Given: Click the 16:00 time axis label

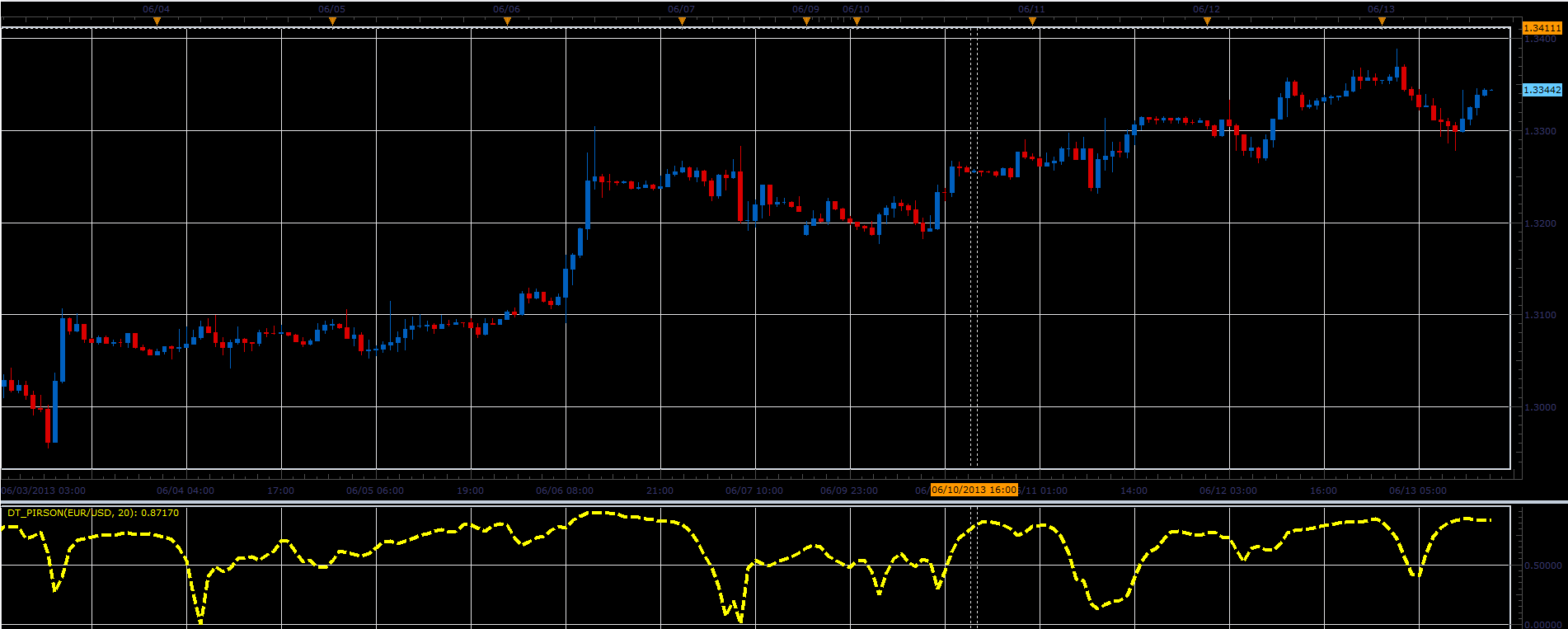Looking at the screenshot, I should pos(1323,491).
